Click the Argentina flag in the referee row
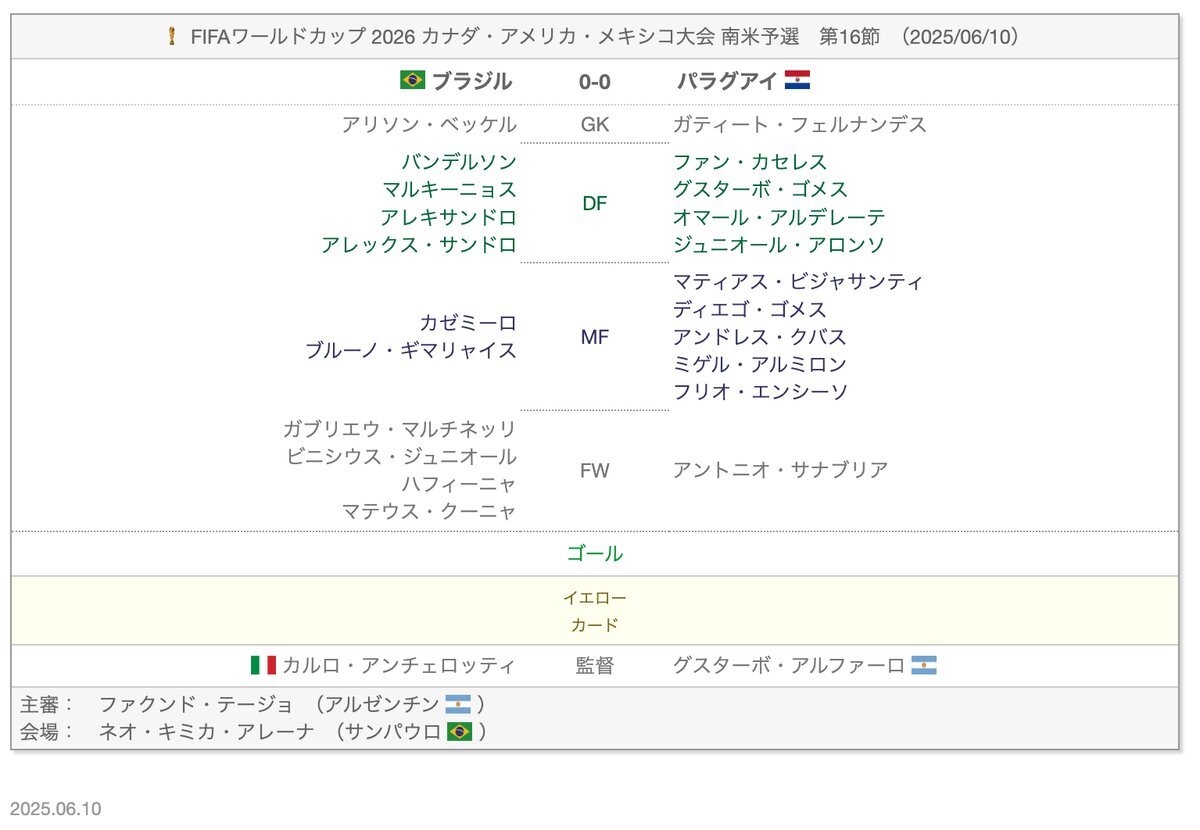The height and width of the screenshot is (830, 1200). coord(458,704)
